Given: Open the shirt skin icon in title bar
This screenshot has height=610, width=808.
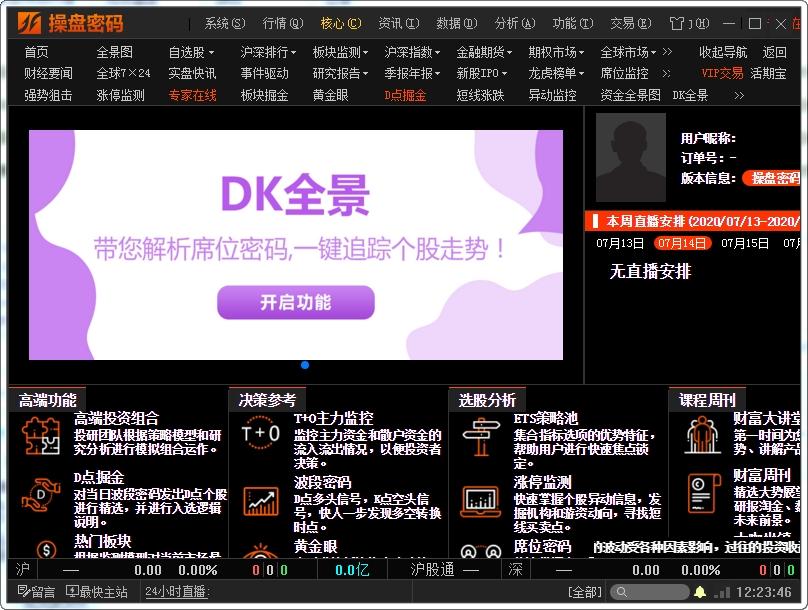Looking at the screenshot, I should [676, 23].
